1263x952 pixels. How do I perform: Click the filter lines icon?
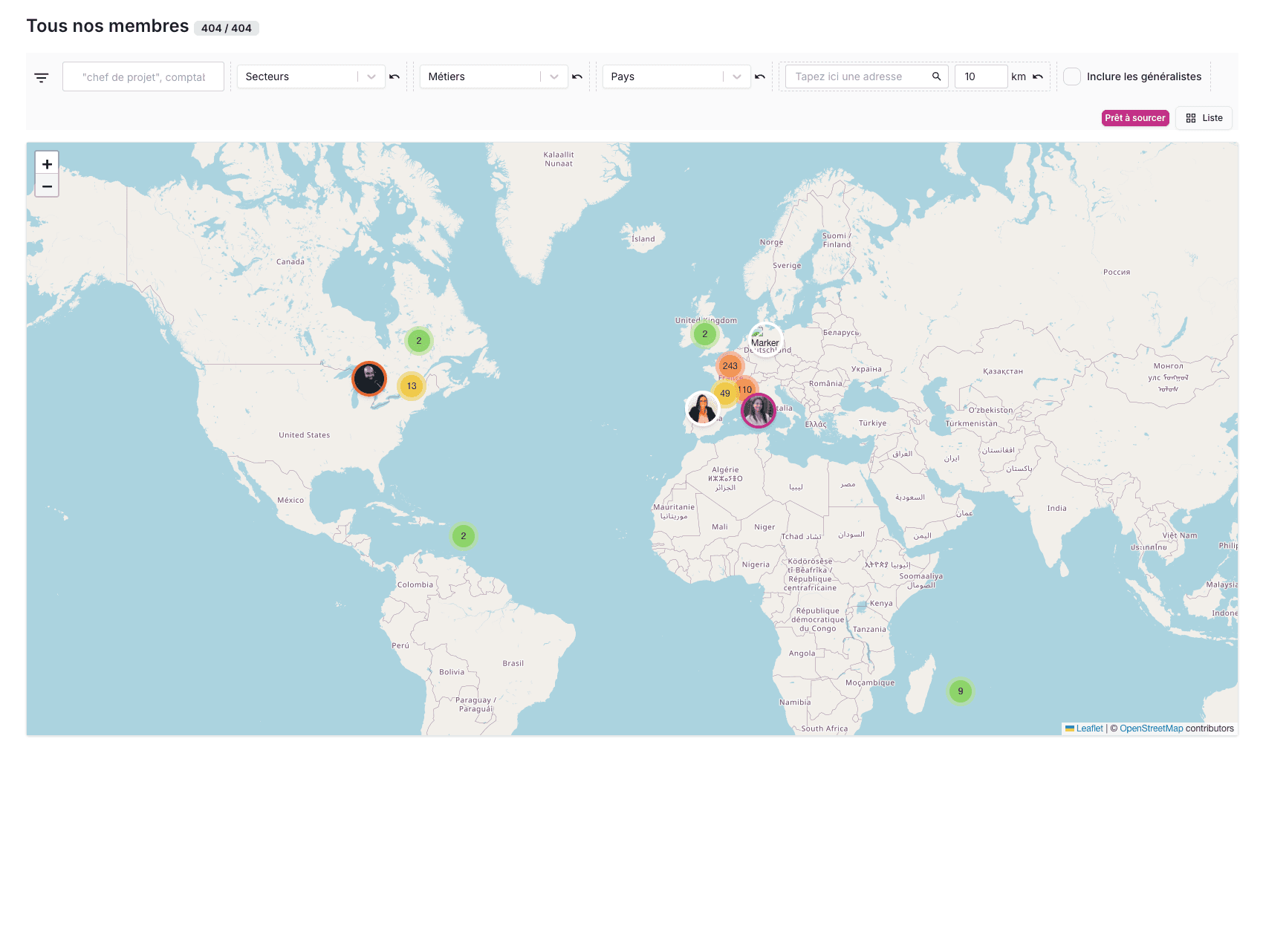pos(42,77)
